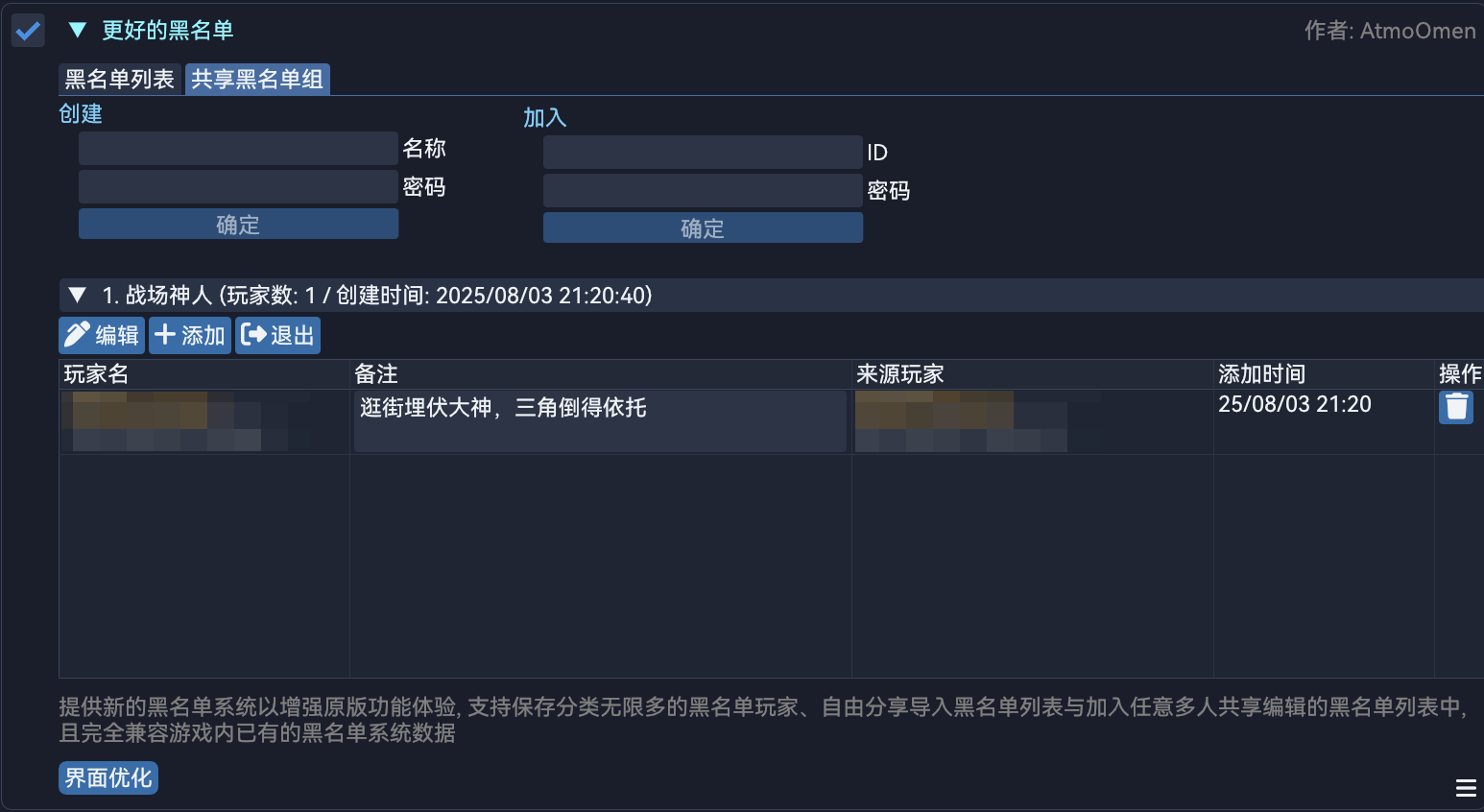
Task: Delete the blacklisted player via trash icon
Action: point(1456,407)
